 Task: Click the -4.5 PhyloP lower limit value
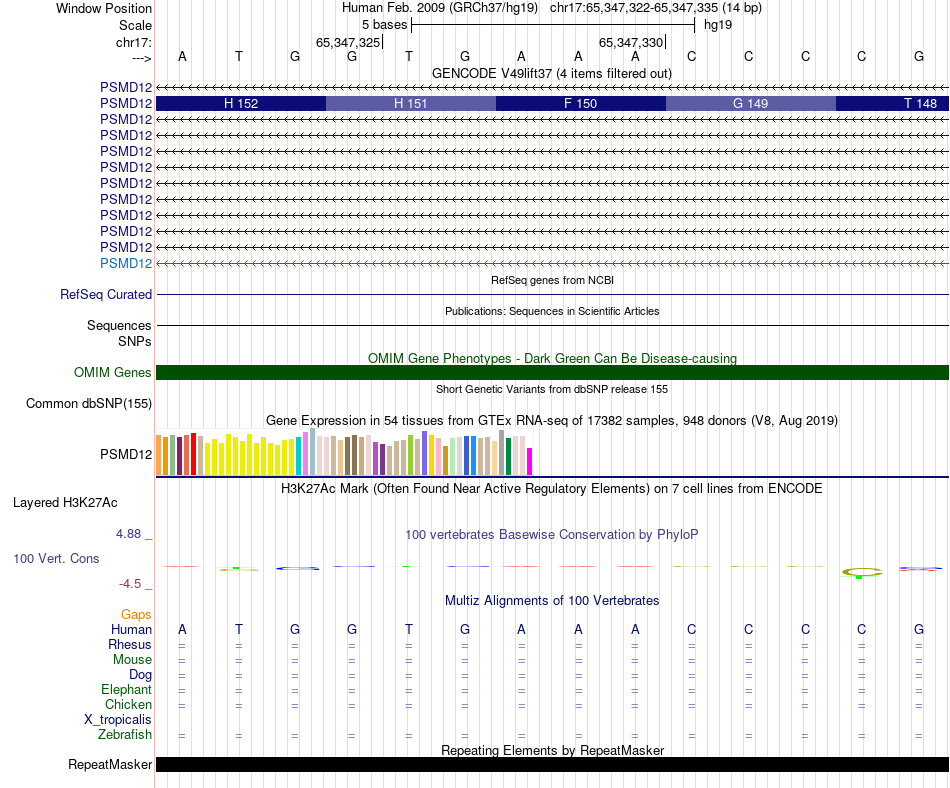pos(130,584)
